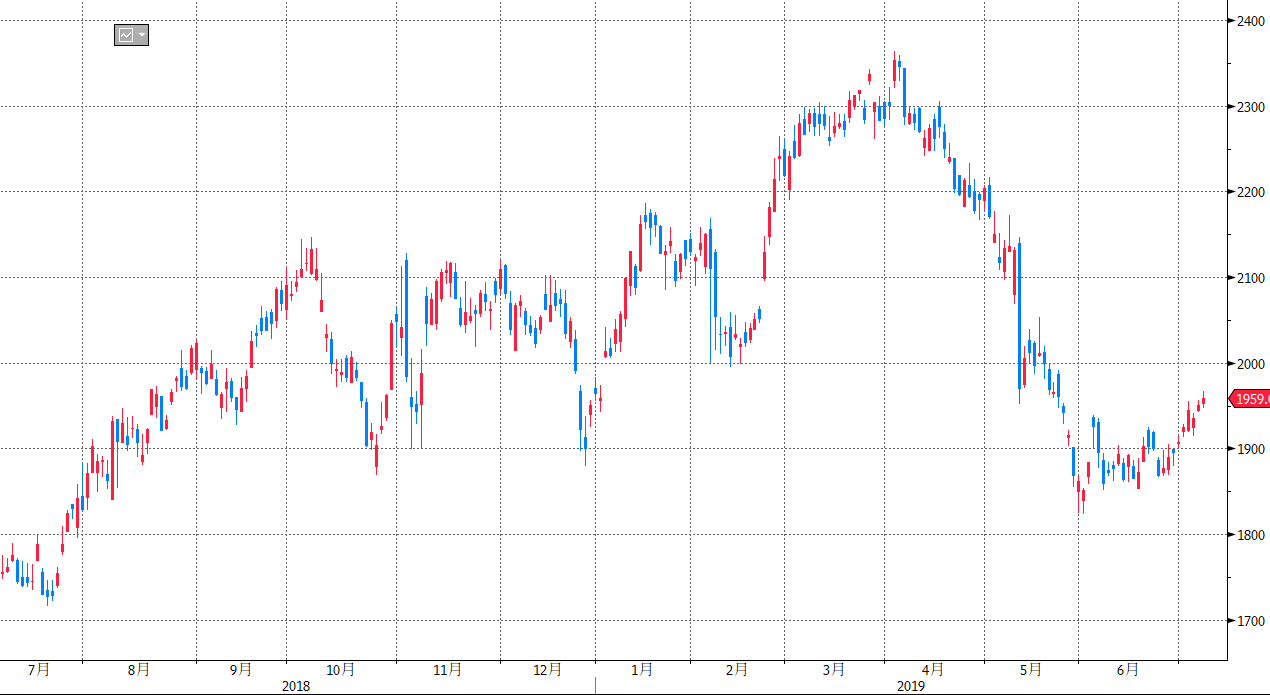Viewport: 1270px width, 695px height.
Task: Click the line chart type icon
Action: [x=126, y=35]
